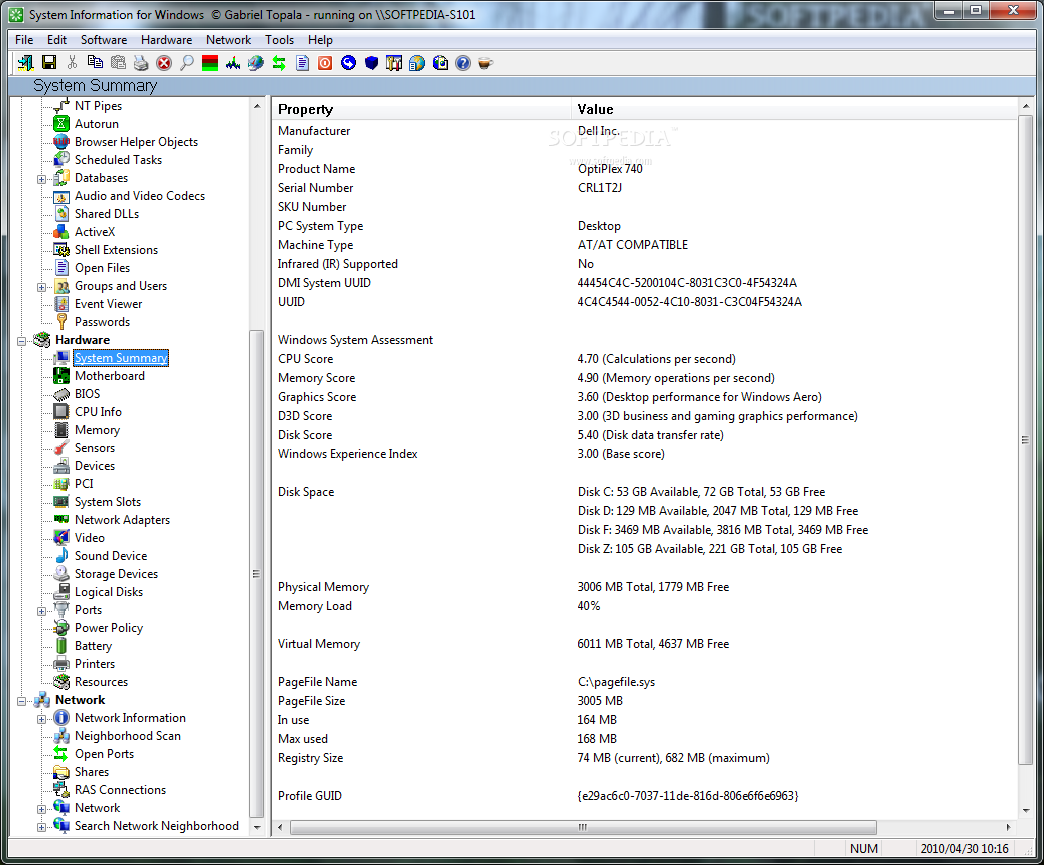Click the date and time in status bar
The width and height of the screenshot is (1044, 865).
click(x=964, y=848)
